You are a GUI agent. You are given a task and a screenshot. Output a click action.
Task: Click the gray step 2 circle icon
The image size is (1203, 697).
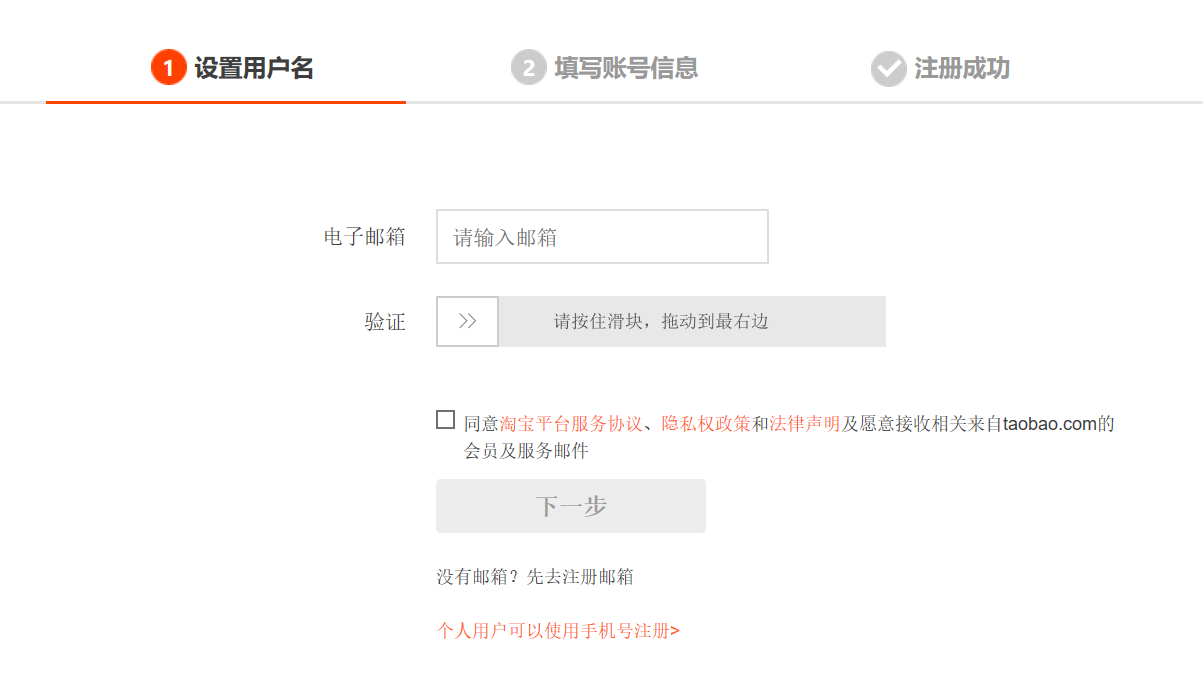[x=528, y=68]
